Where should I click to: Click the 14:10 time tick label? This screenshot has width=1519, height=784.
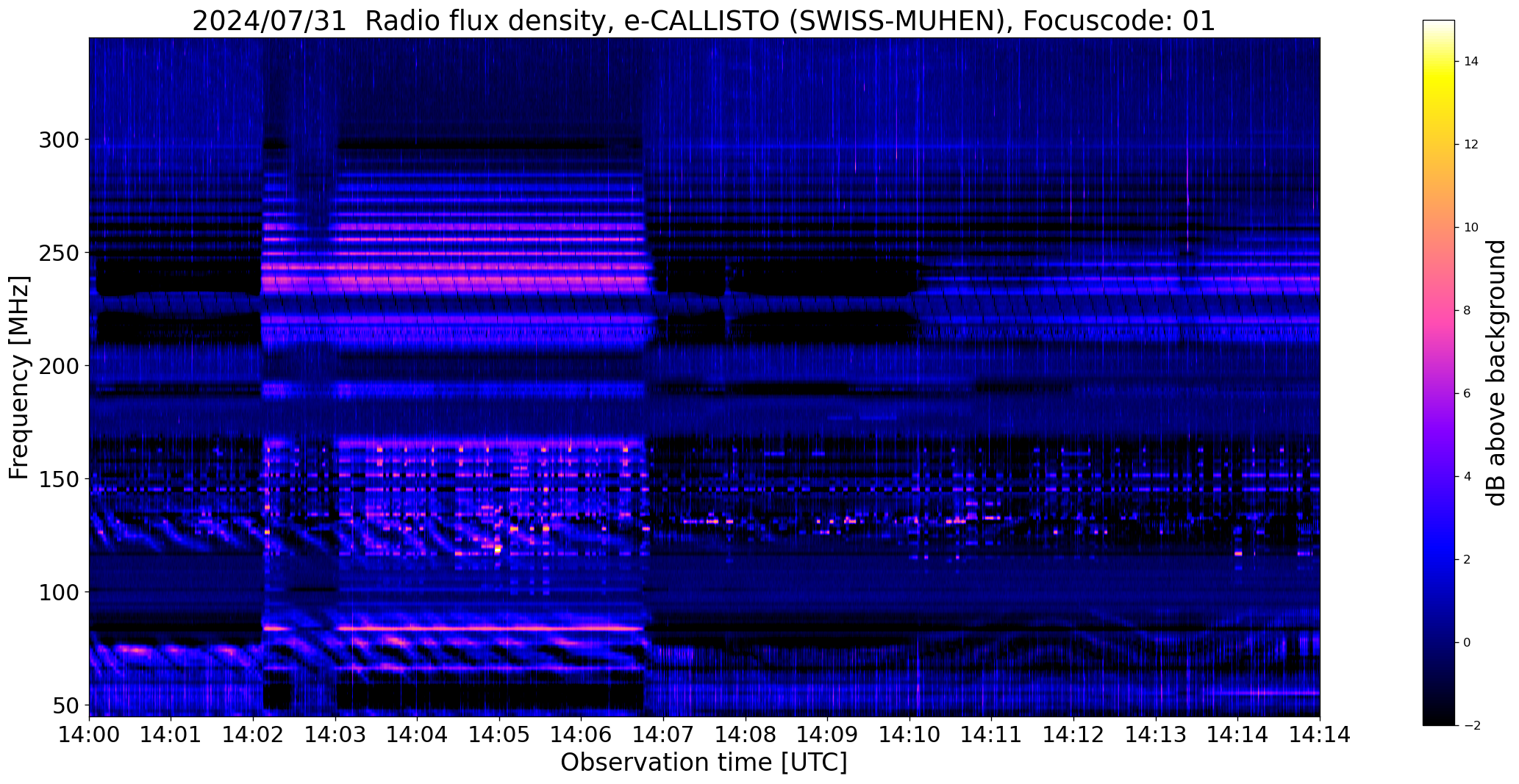click(x=910, y=735)
